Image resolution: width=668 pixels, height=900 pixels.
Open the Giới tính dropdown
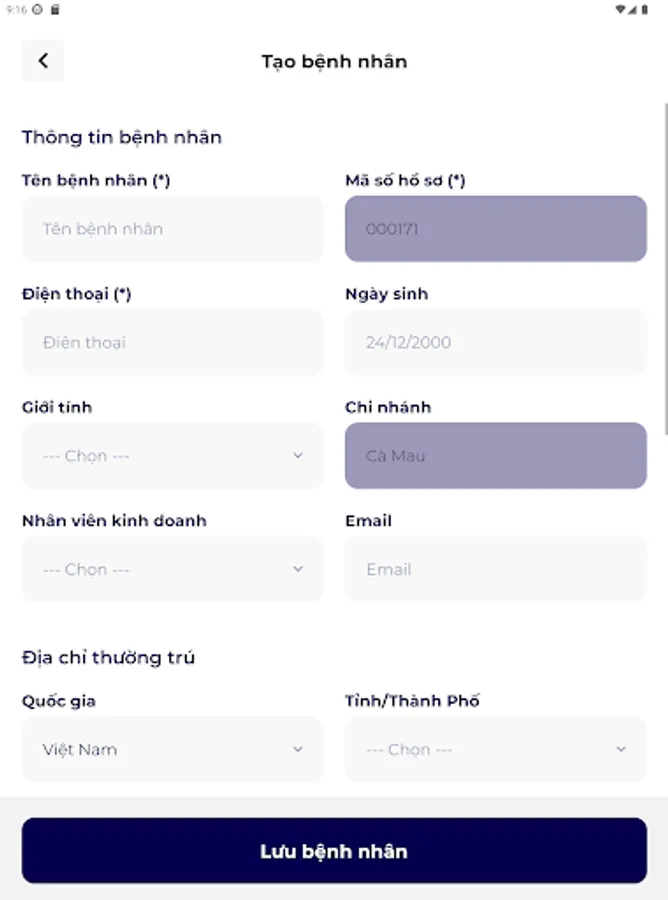pos(172,456)
